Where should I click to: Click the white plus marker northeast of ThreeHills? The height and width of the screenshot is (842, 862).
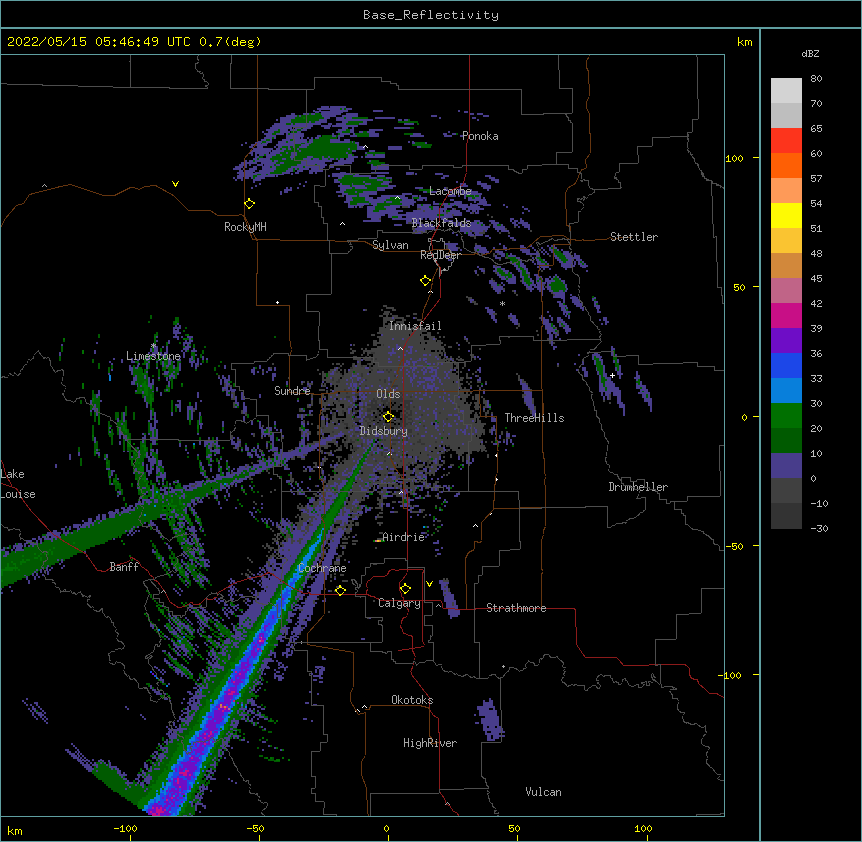coord(612,375)
